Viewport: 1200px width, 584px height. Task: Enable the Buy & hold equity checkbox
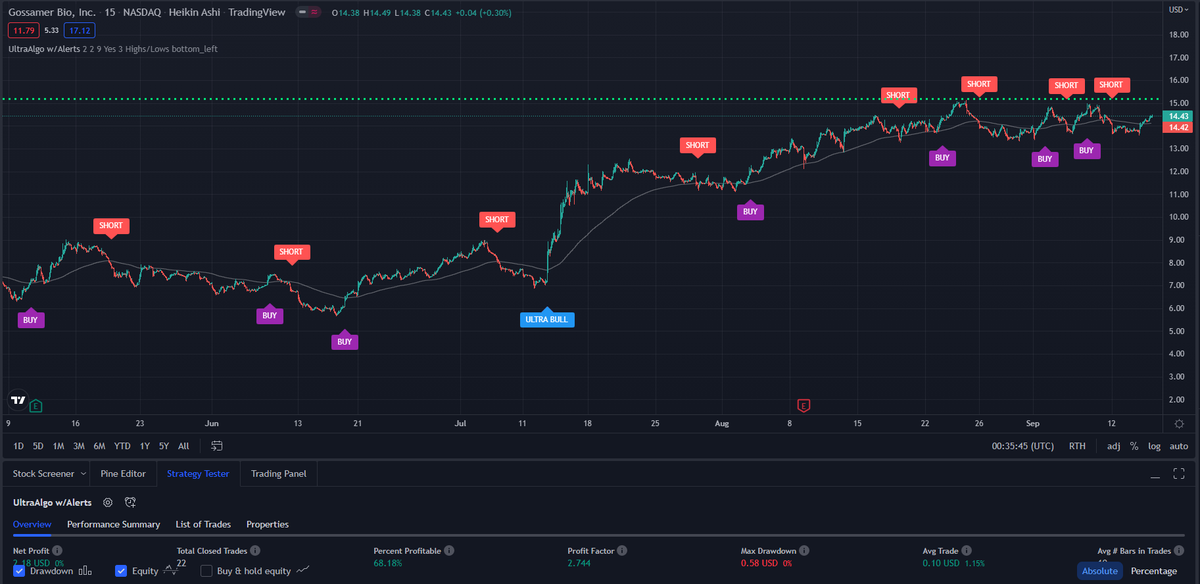click(x=207, y=571)
